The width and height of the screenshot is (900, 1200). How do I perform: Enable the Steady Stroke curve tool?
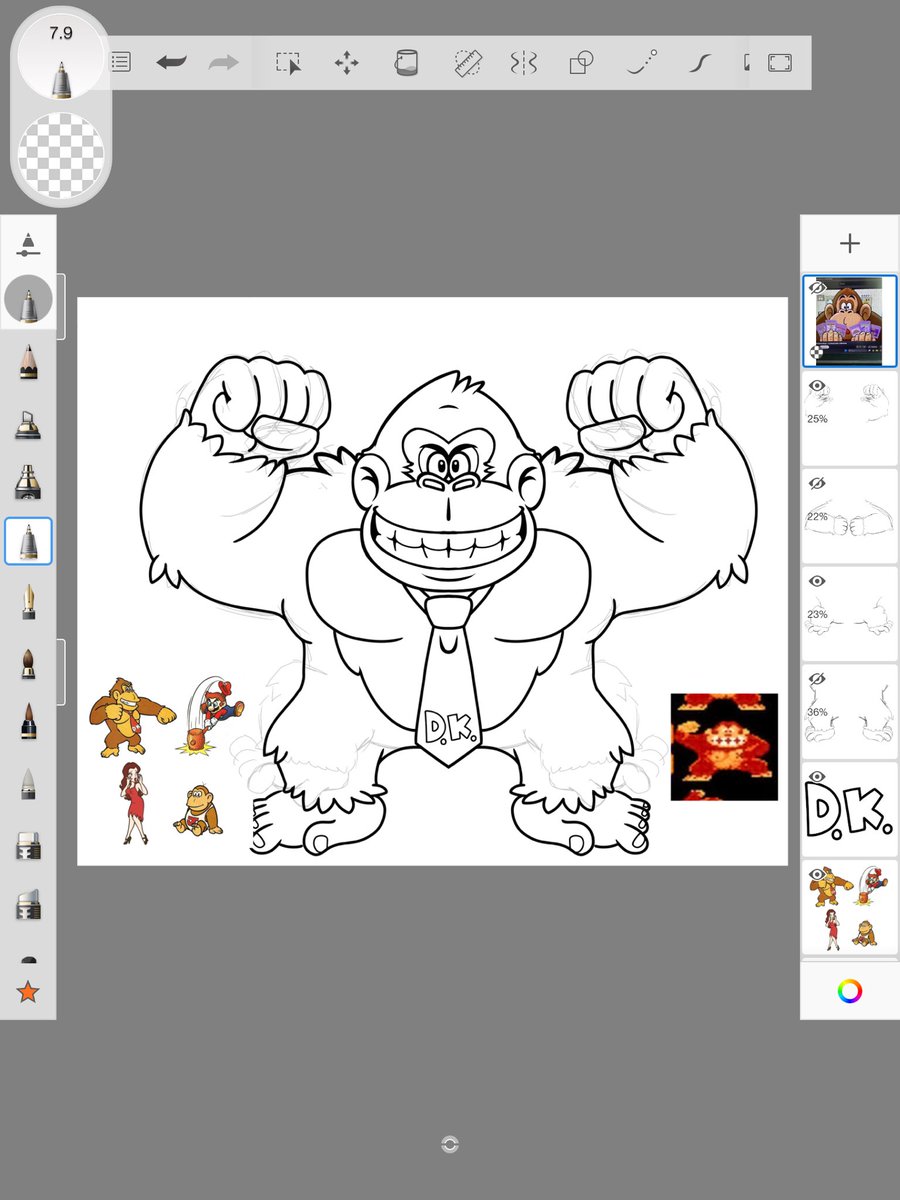click(x=700, y=63)
